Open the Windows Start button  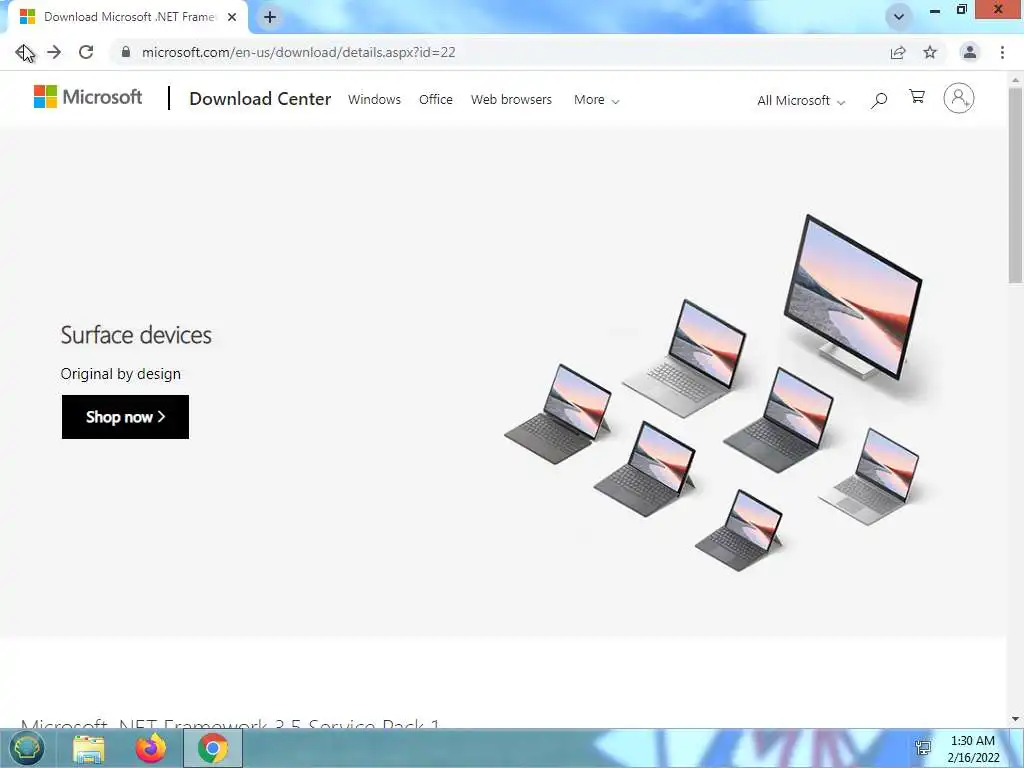(27, 748)
